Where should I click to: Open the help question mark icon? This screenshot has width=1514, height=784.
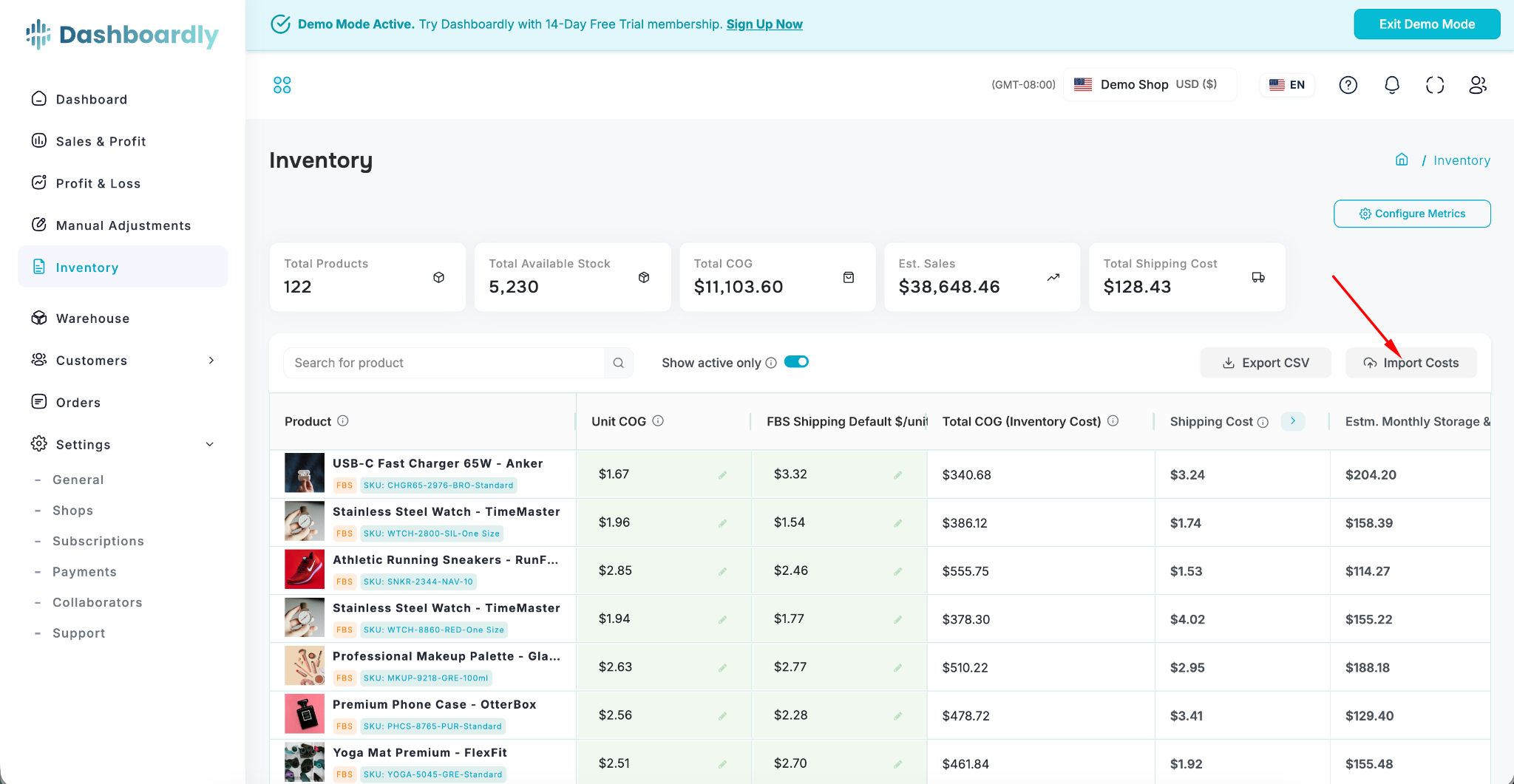point(1348,85)
